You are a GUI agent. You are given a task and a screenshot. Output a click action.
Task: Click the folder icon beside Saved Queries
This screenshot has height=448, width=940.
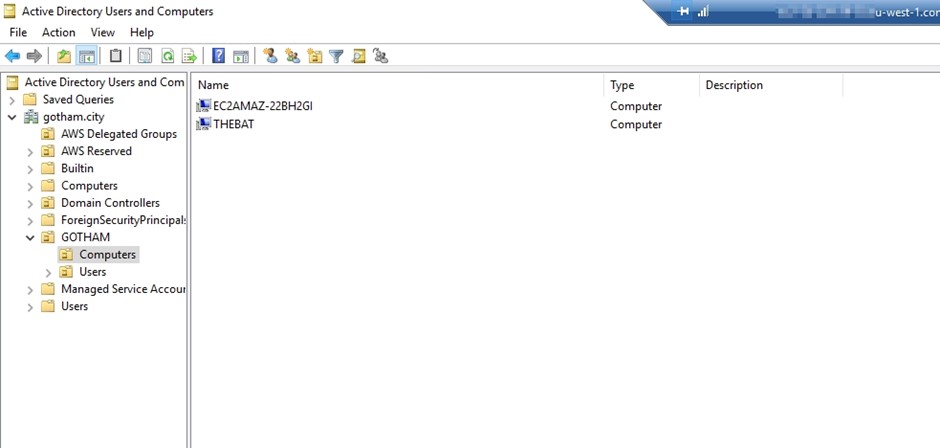click(29, 100)
